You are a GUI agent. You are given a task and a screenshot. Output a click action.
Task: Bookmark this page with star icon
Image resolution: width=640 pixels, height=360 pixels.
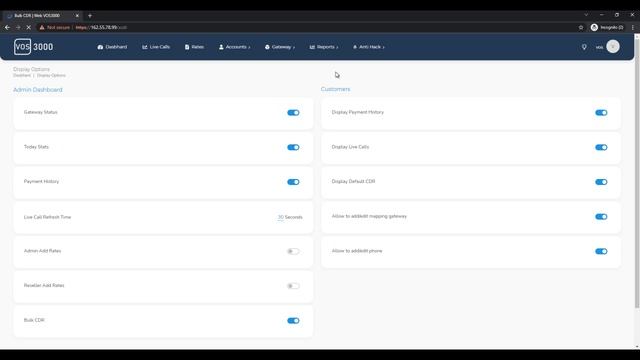click(581, 27)
